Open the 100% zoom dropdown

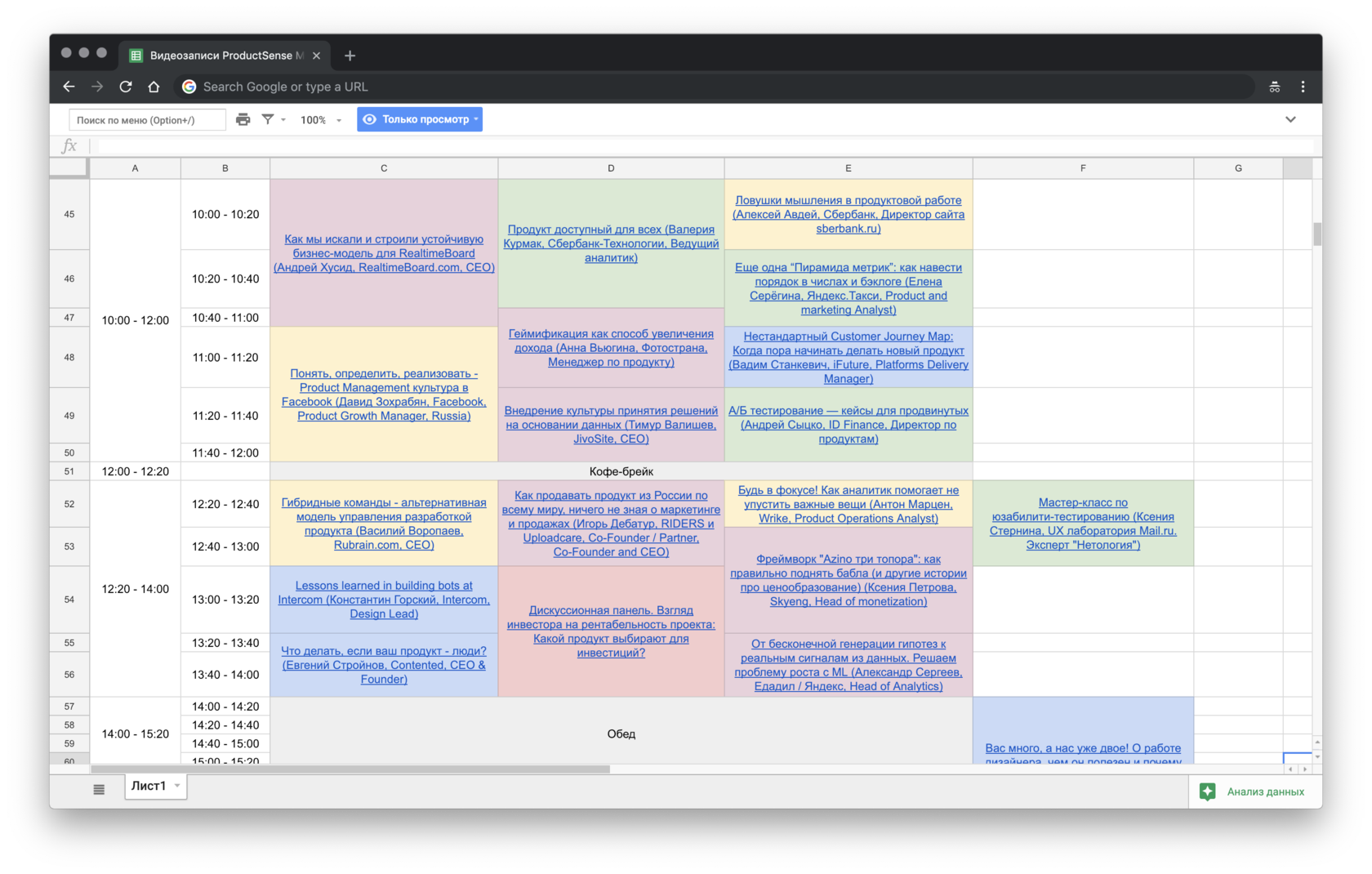tap(320, 120)
